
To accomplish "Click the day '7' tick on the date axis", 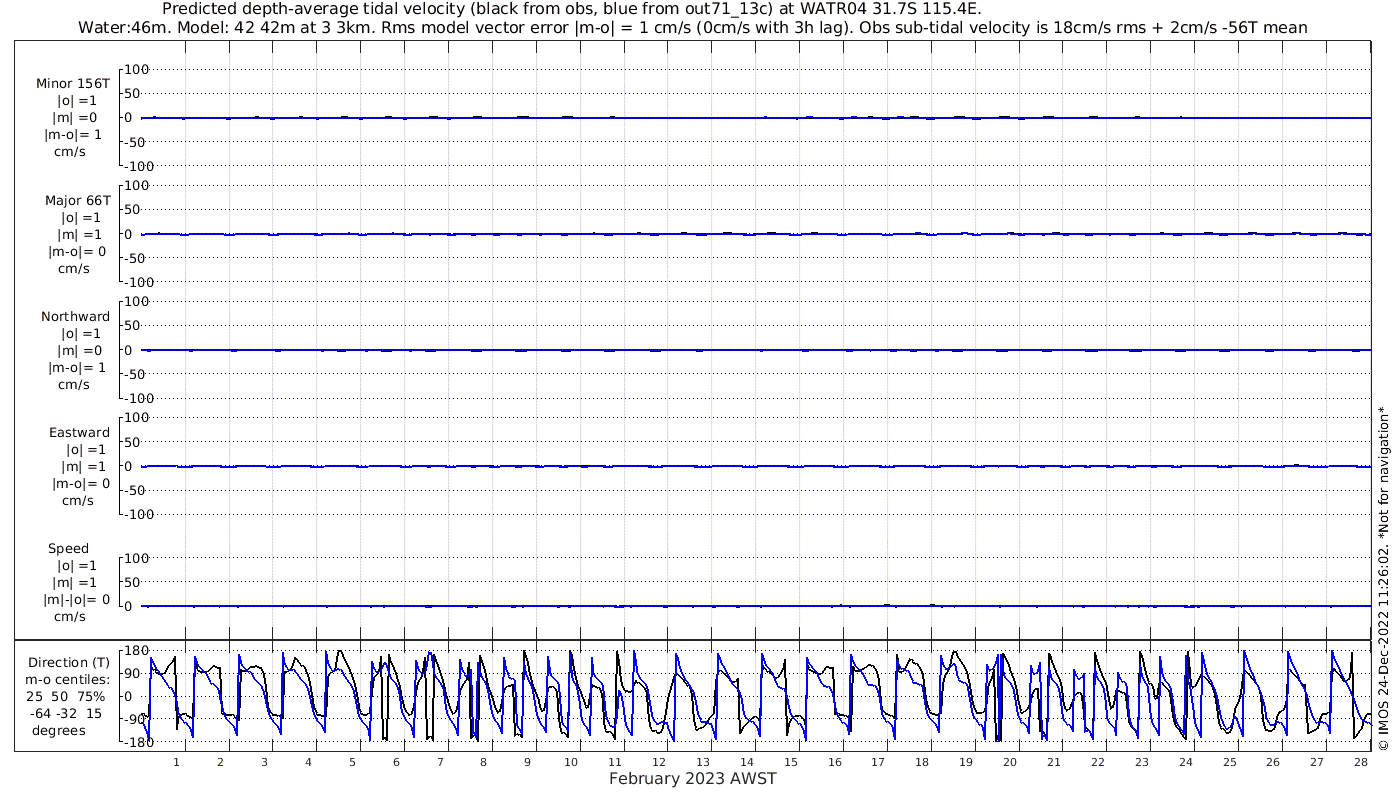I will pos(439,762).
